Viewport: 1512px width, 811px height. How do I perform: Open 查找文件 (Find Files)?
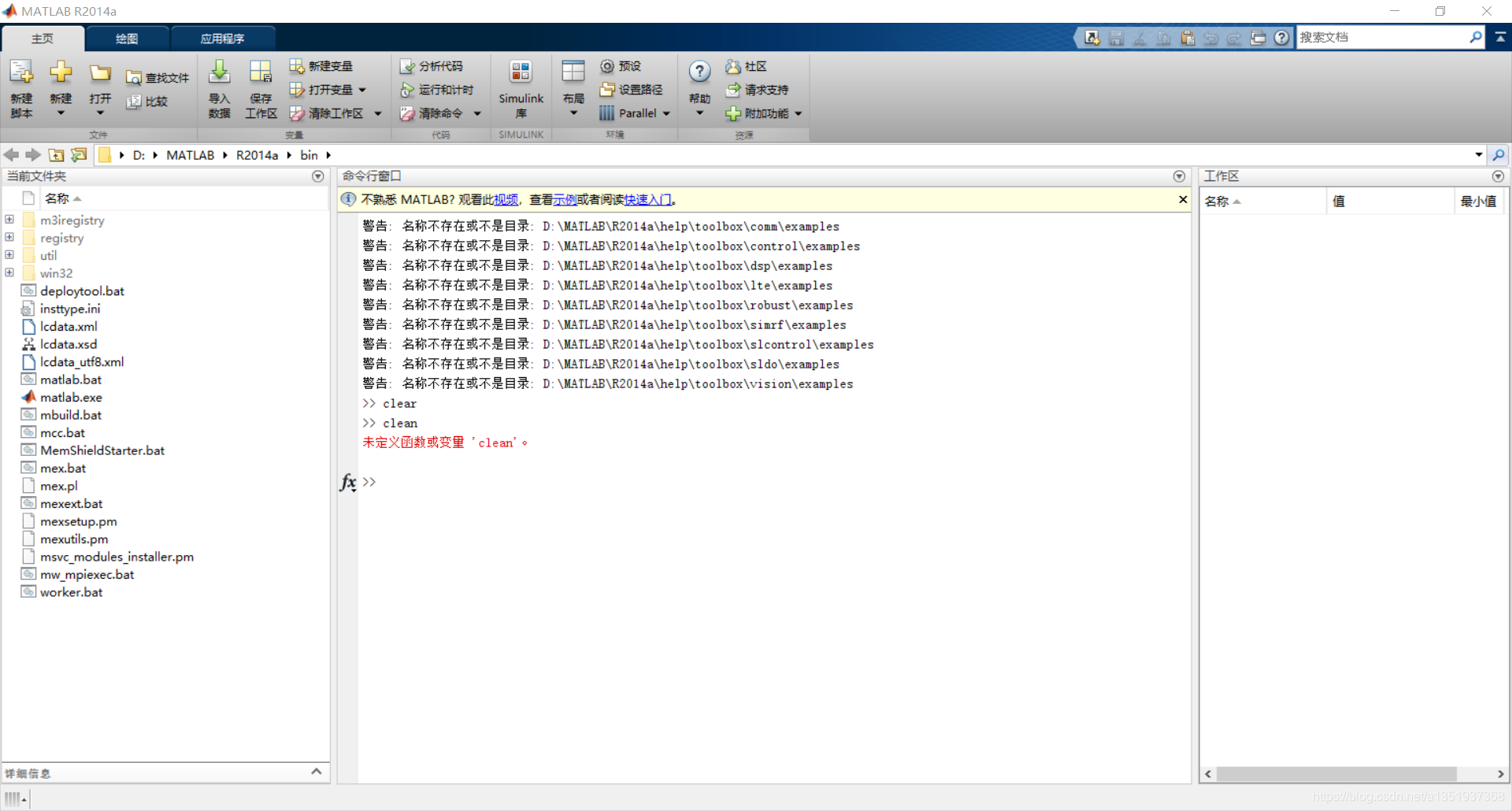[157, 78]
